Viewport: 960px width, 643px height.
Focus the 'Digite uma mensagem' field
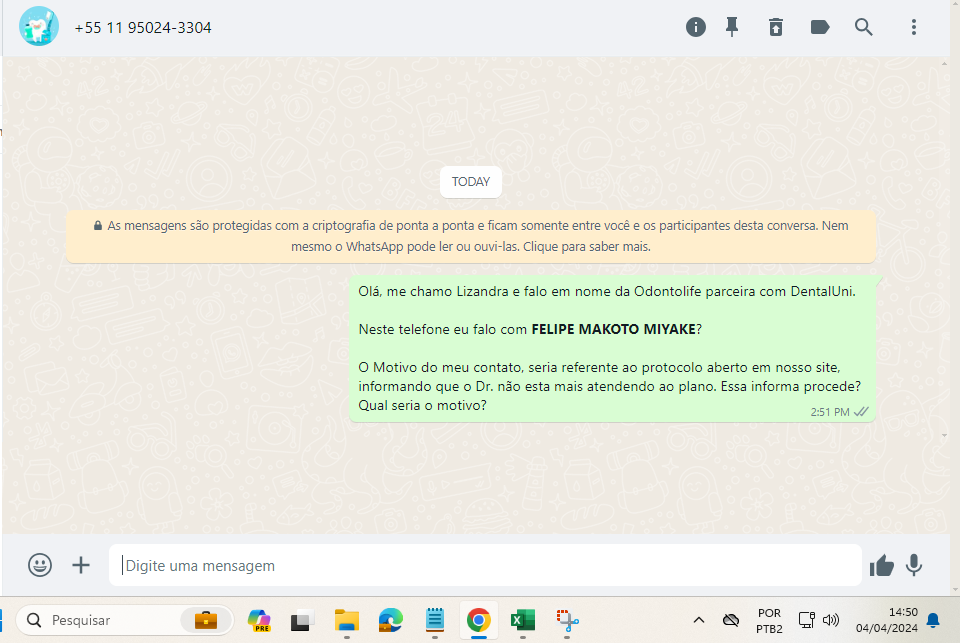(486, 565)
